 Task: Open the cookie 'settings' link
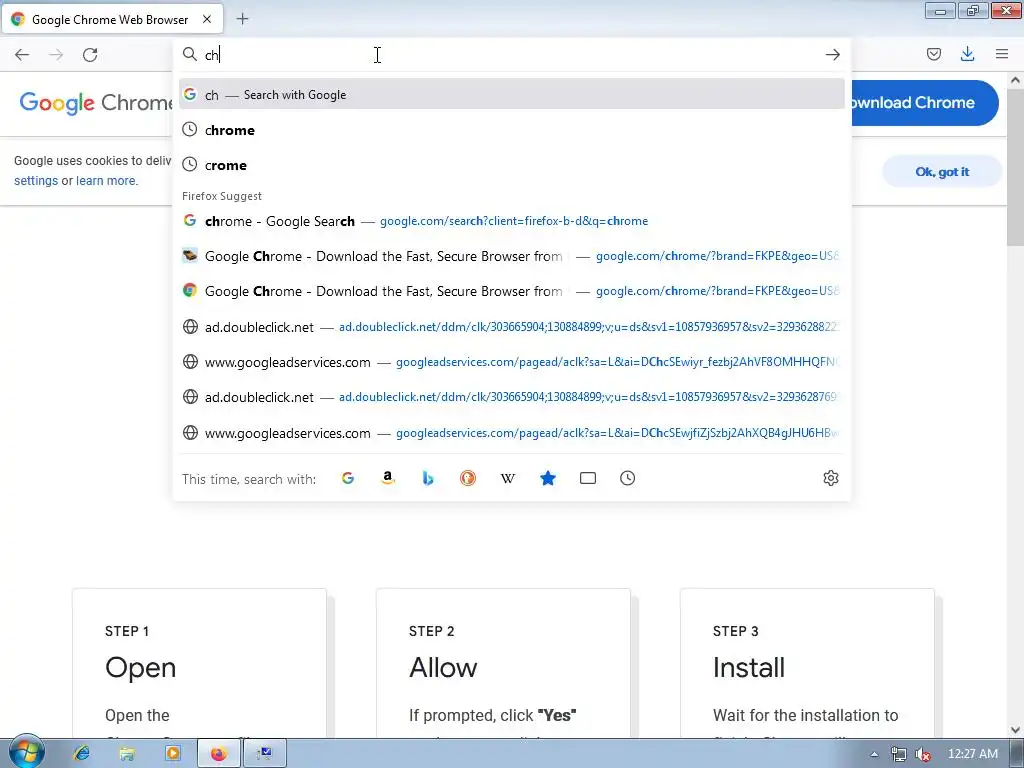(36, 181)
